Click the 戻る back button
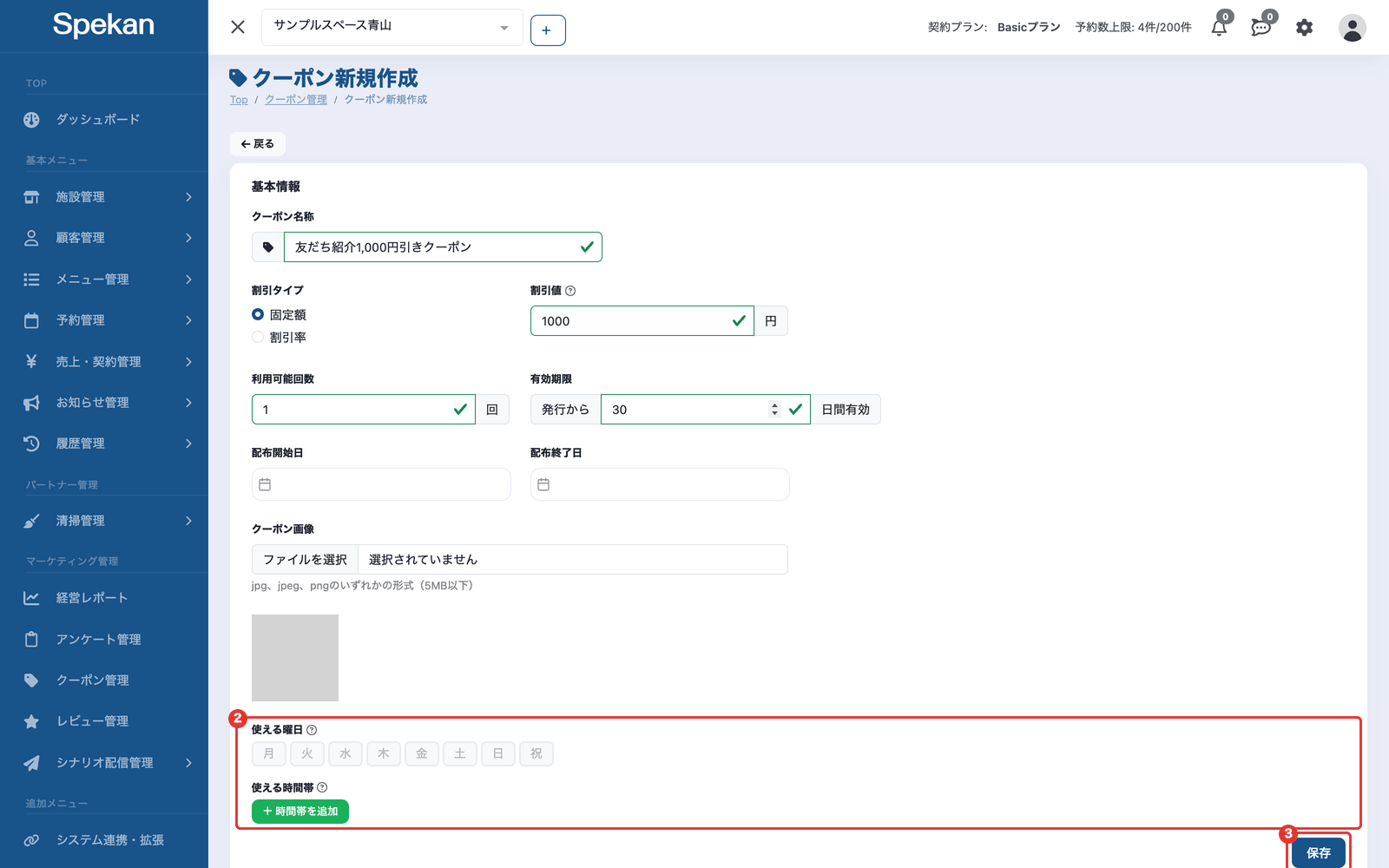 click(x=258, y=144)
